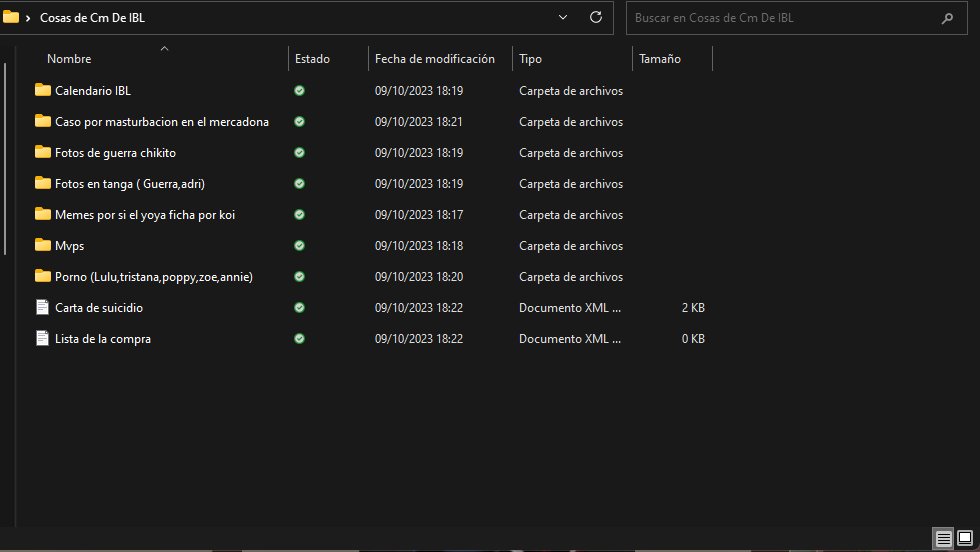The height and width of the screenshot is (552, 980).
Task: Switch to large thumbnails view icon
Action: click(x=965, y=538)
